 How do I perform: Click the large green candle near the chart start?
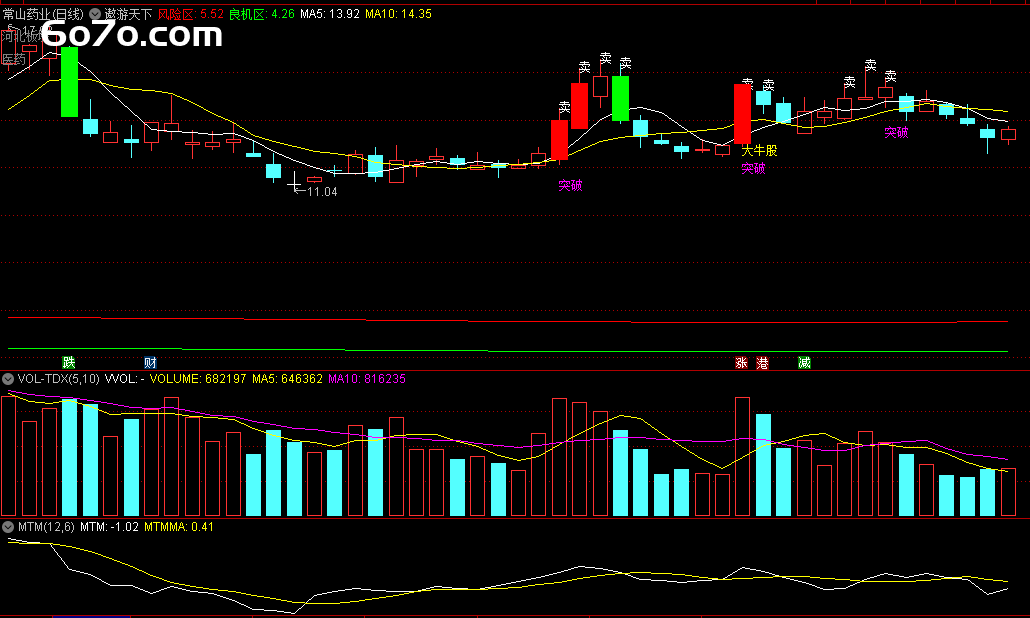[69, 81]
